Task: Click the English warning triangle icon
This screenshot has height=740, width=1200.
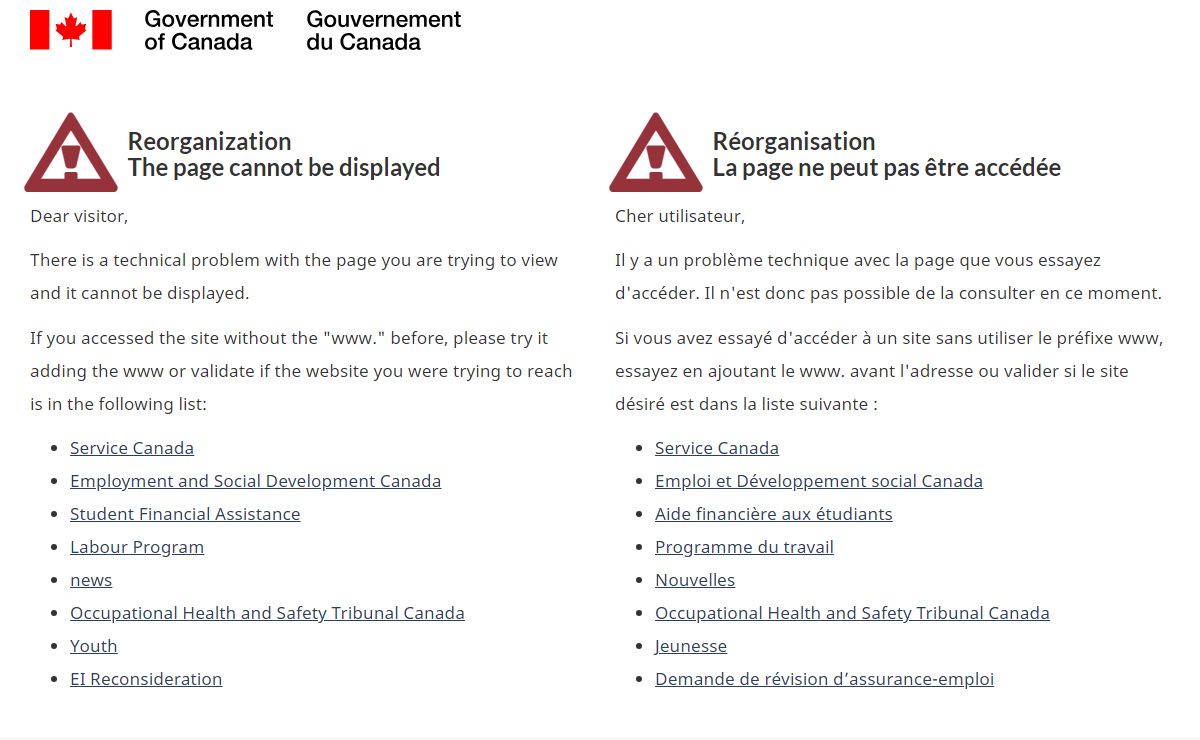Action: 70,155
